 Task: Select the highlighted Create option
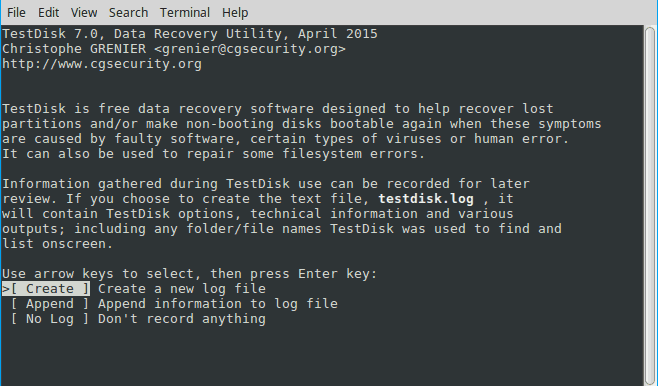46,289
